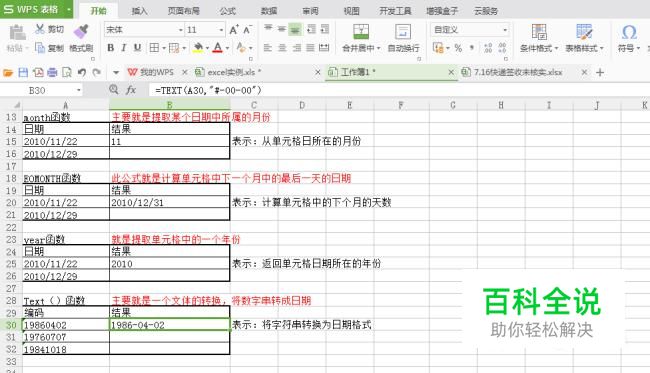The image size is (650, 373).
Task: Open the 公式 (Formulas) ribbon tab
Action: (228, 11)
